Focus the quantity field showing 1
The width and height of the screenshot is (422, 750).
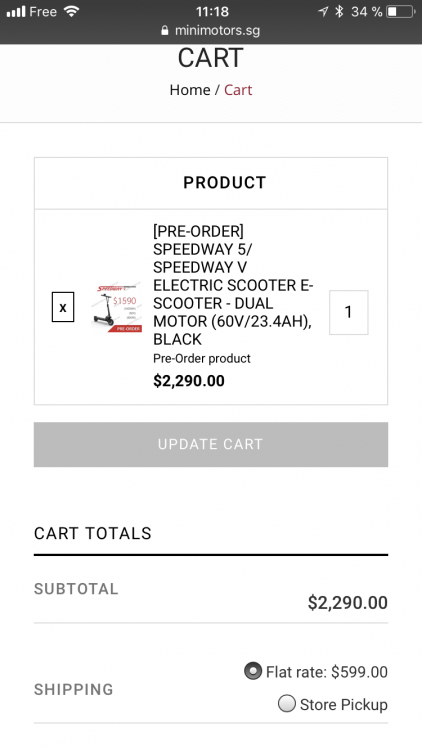[348, 312]
